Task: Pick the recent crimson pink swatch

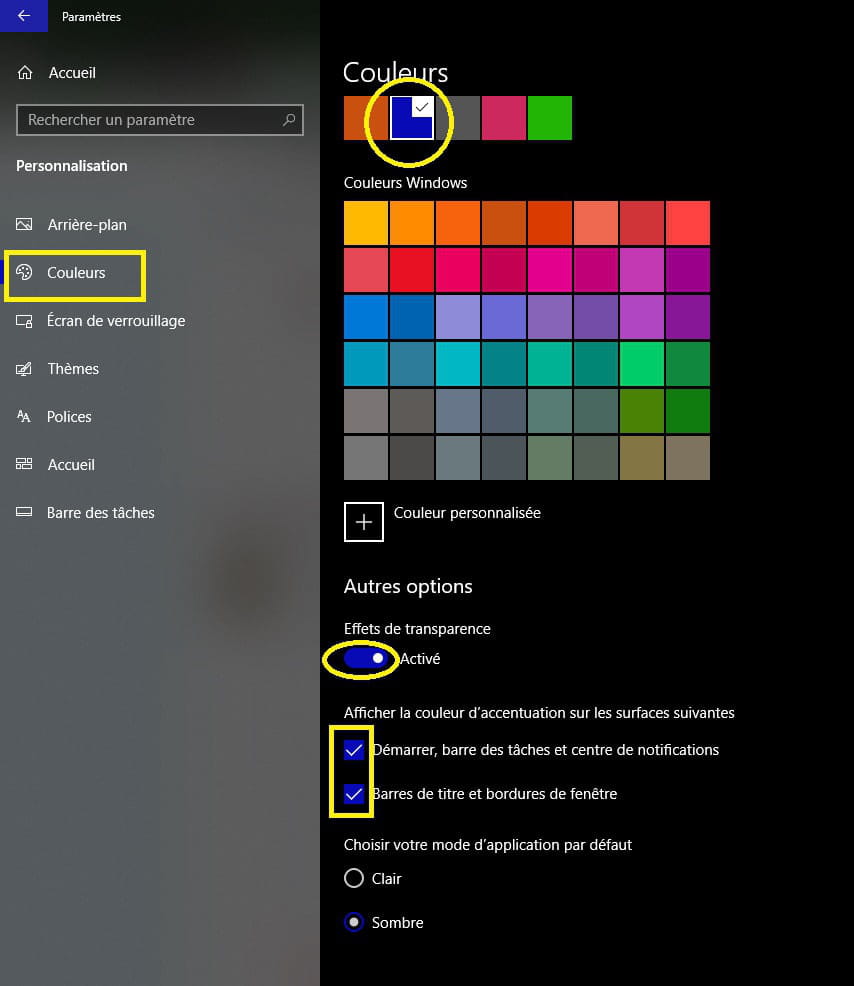Action: tap(504, 118)
